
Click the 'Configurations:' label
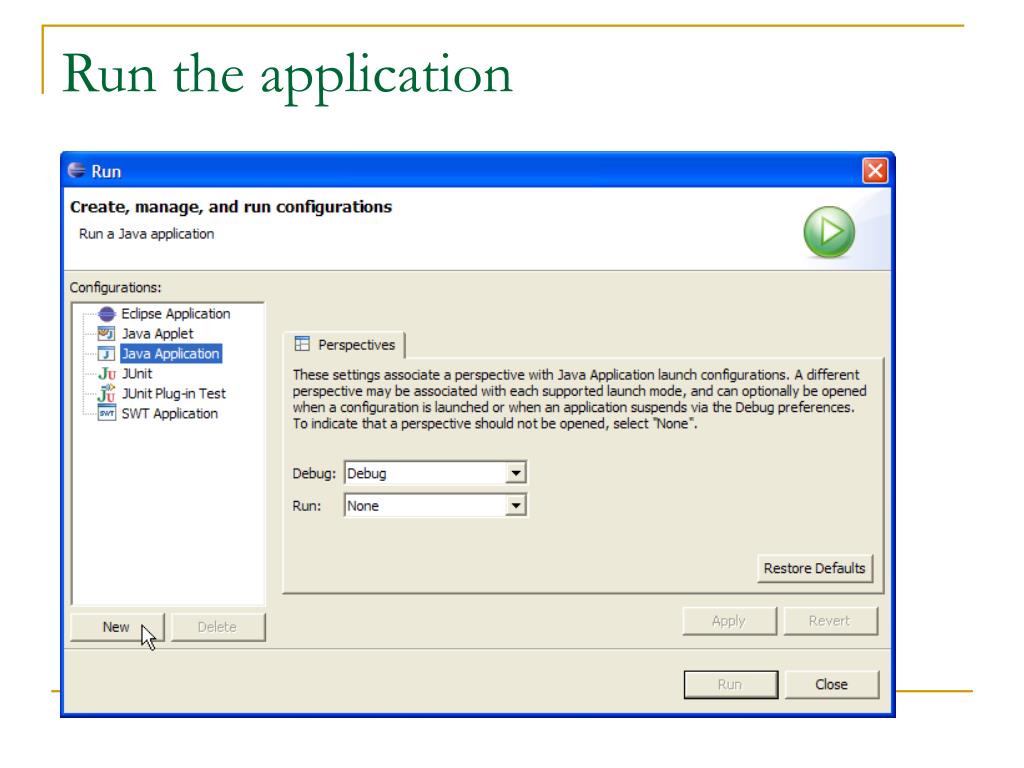[x=116, y=287]
